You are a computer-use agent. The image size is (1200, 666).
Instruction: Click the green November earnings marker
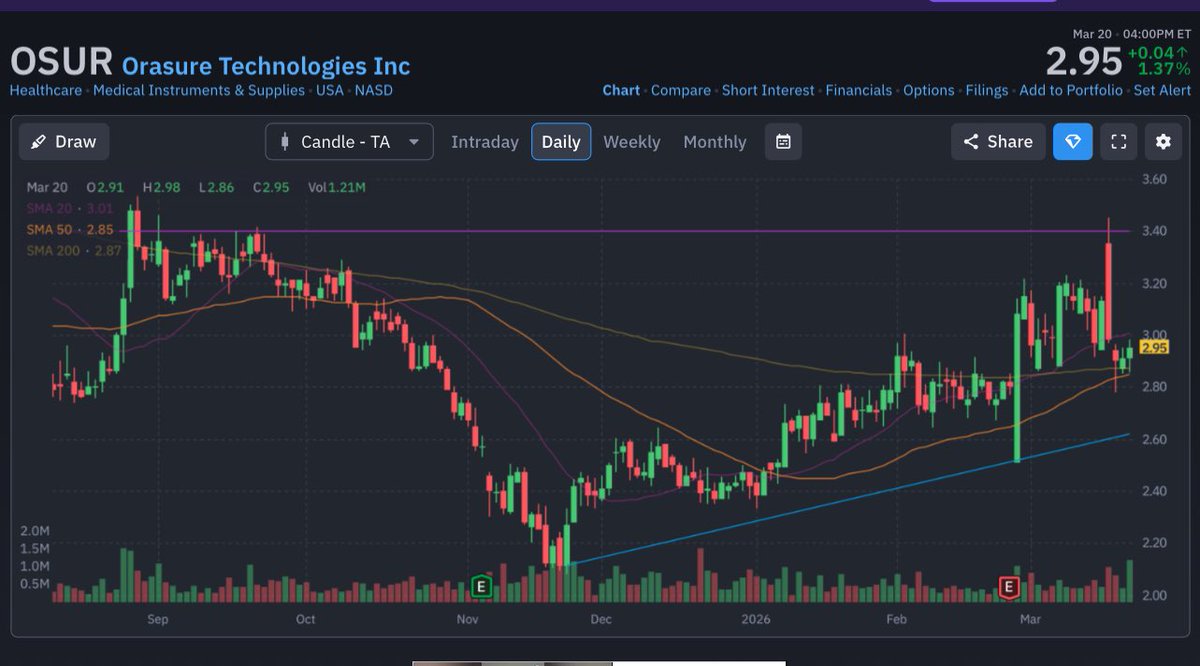pyautogui.click(x=482, y=587)
